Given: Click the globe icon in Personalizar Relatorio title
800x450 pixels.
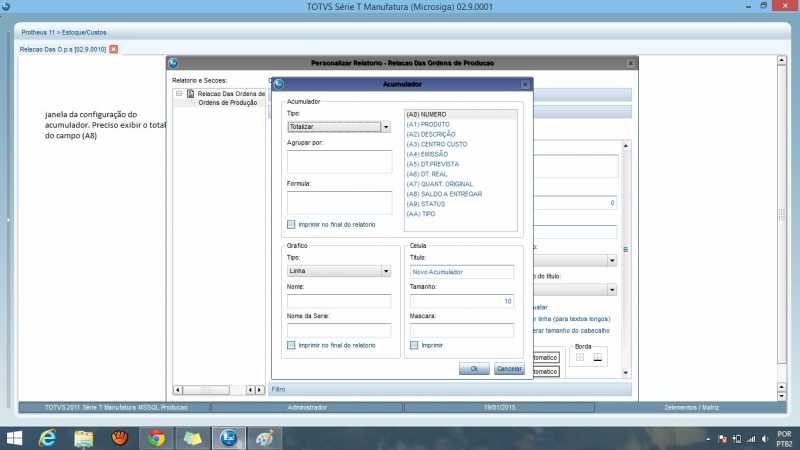Looking at the screenshot, I should pyautogui.click(x=173, y=63).
